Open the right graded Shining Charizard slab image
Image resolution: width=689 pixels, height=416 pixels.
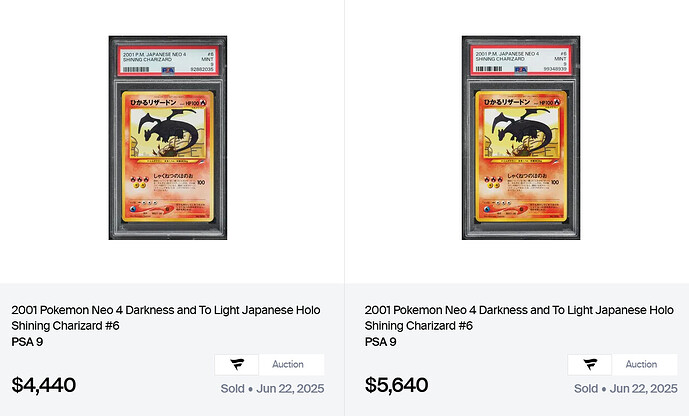(516, 137)
